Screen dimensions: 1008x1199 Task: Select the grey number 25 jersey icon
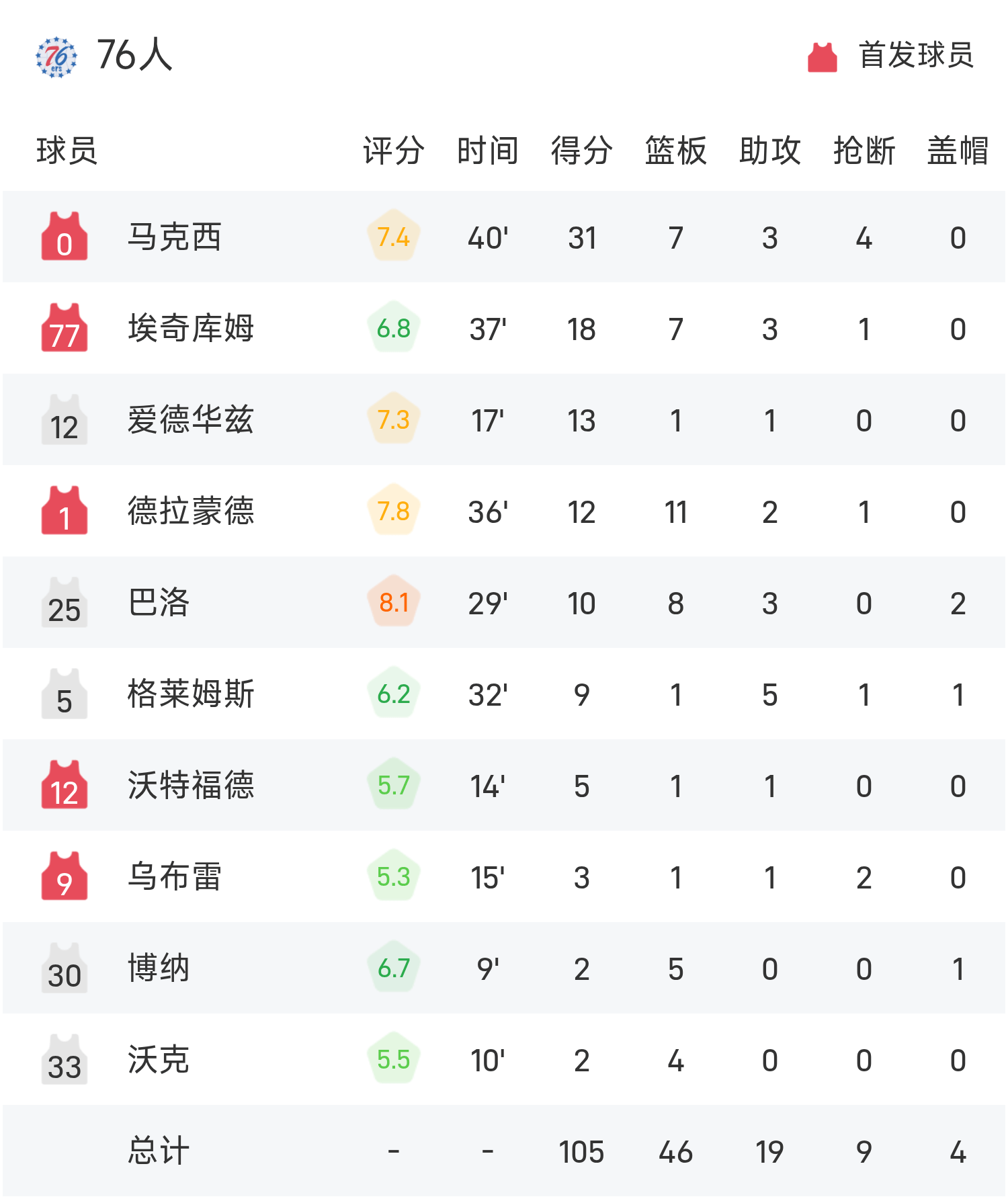point(65,602)
